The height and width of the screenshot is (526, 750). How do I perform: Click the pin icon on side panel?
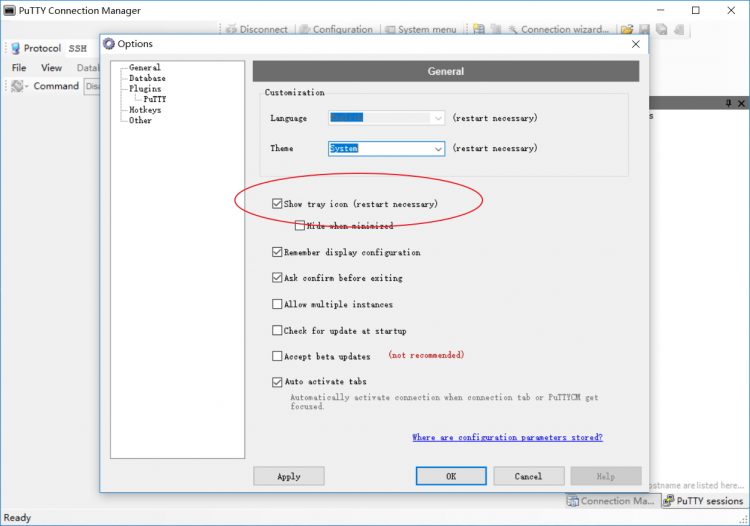pos(728,103)
